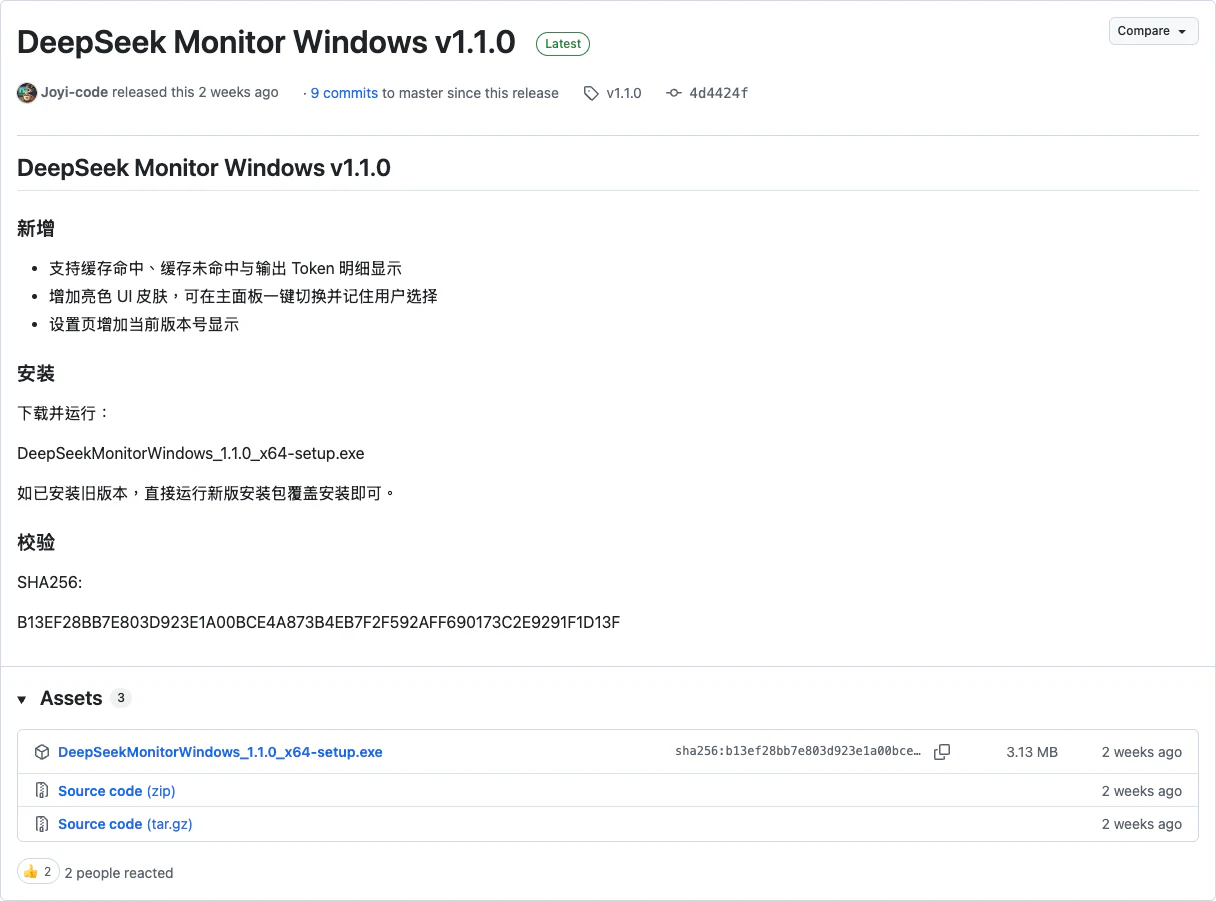Click the 2 weeks ago timestamp for setup.exe
Screen dimensions: 1216x901
coord(1142,752)
